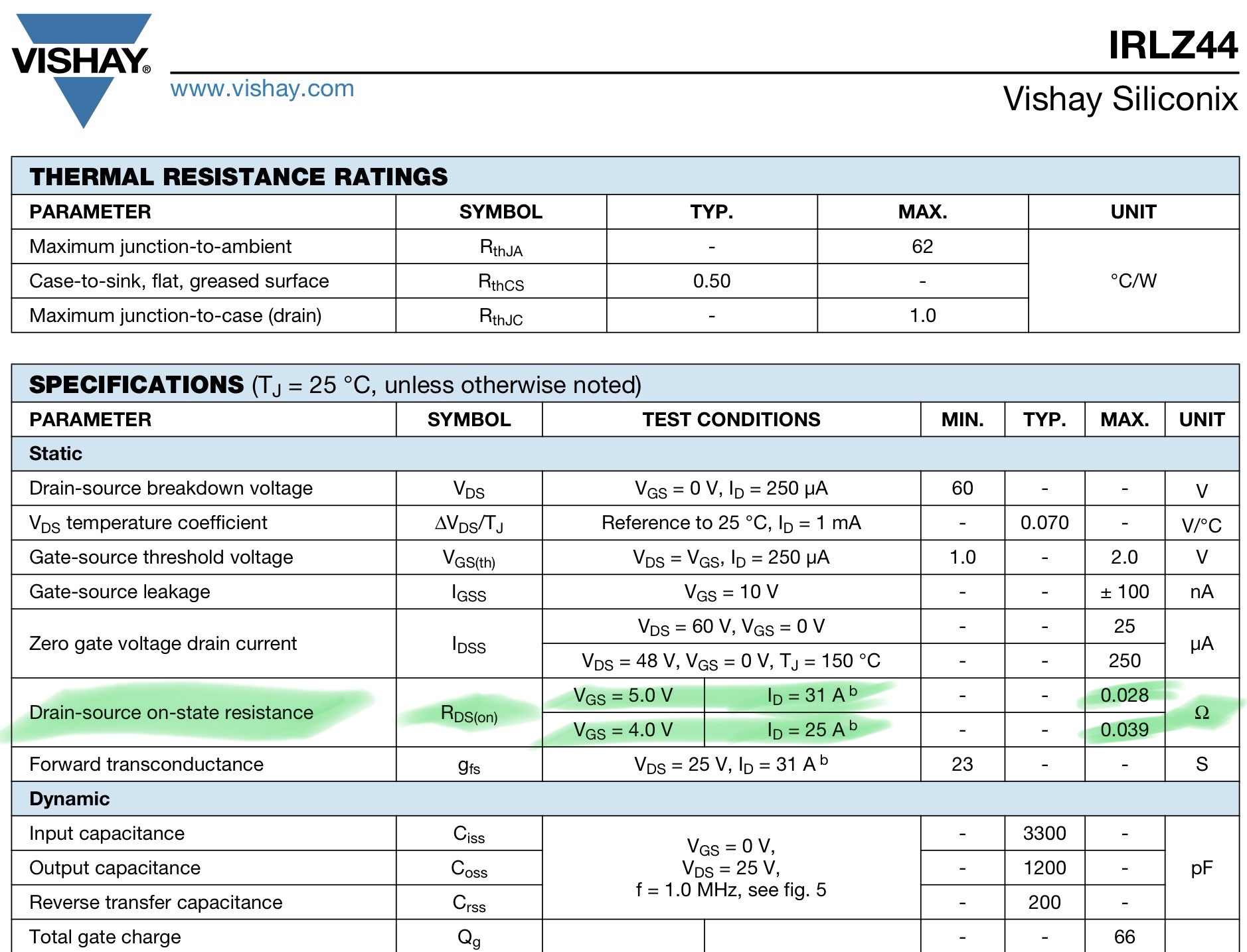The image size is (1247, 952).
Task: Select the 0.039 max resistance value
Action: click(x=1124, y=730)
